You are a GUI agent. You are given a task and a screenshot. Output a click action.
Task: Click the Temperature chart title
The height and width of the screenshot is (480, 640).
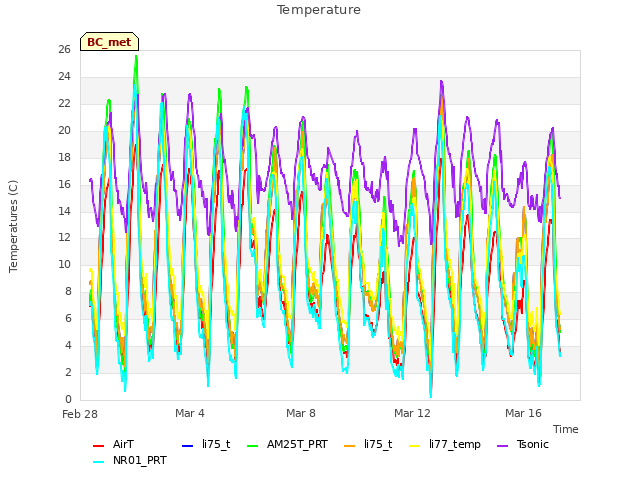pyautogui.click(x=319, y=10)
